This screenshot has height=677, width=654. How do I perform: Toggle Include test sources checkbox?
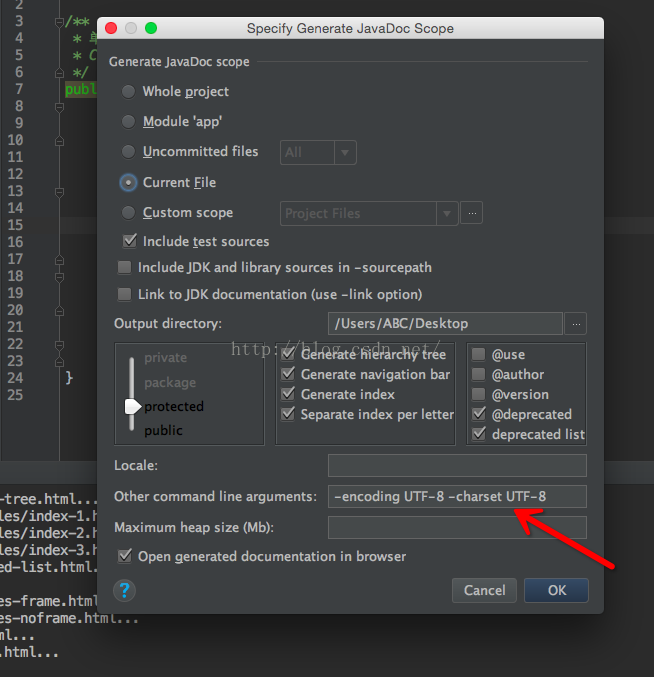[x=130, y=241]
